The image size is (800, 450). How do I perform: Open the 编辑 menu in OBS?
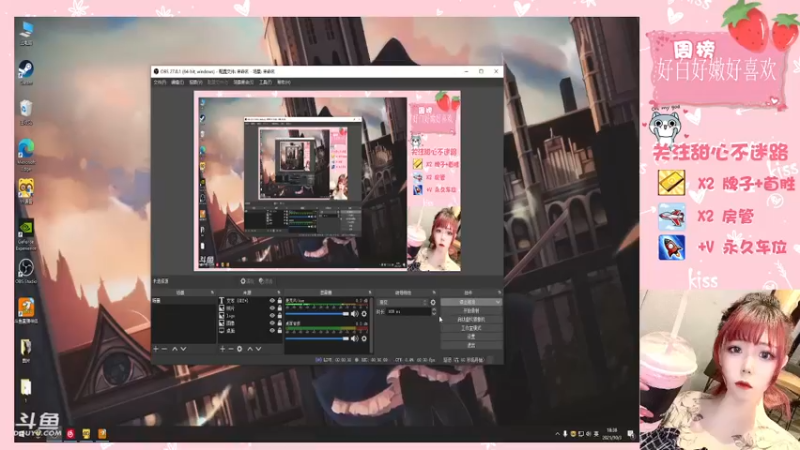click(178, 82)
